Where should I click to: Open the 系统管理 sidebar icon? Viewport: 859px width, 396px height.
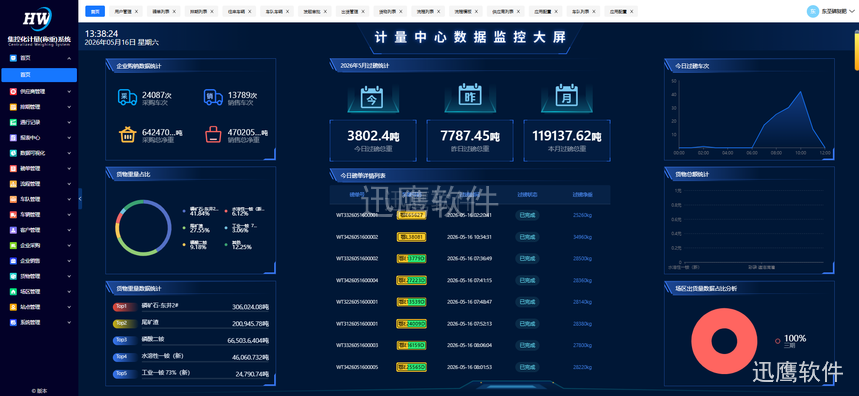(13, 323)
